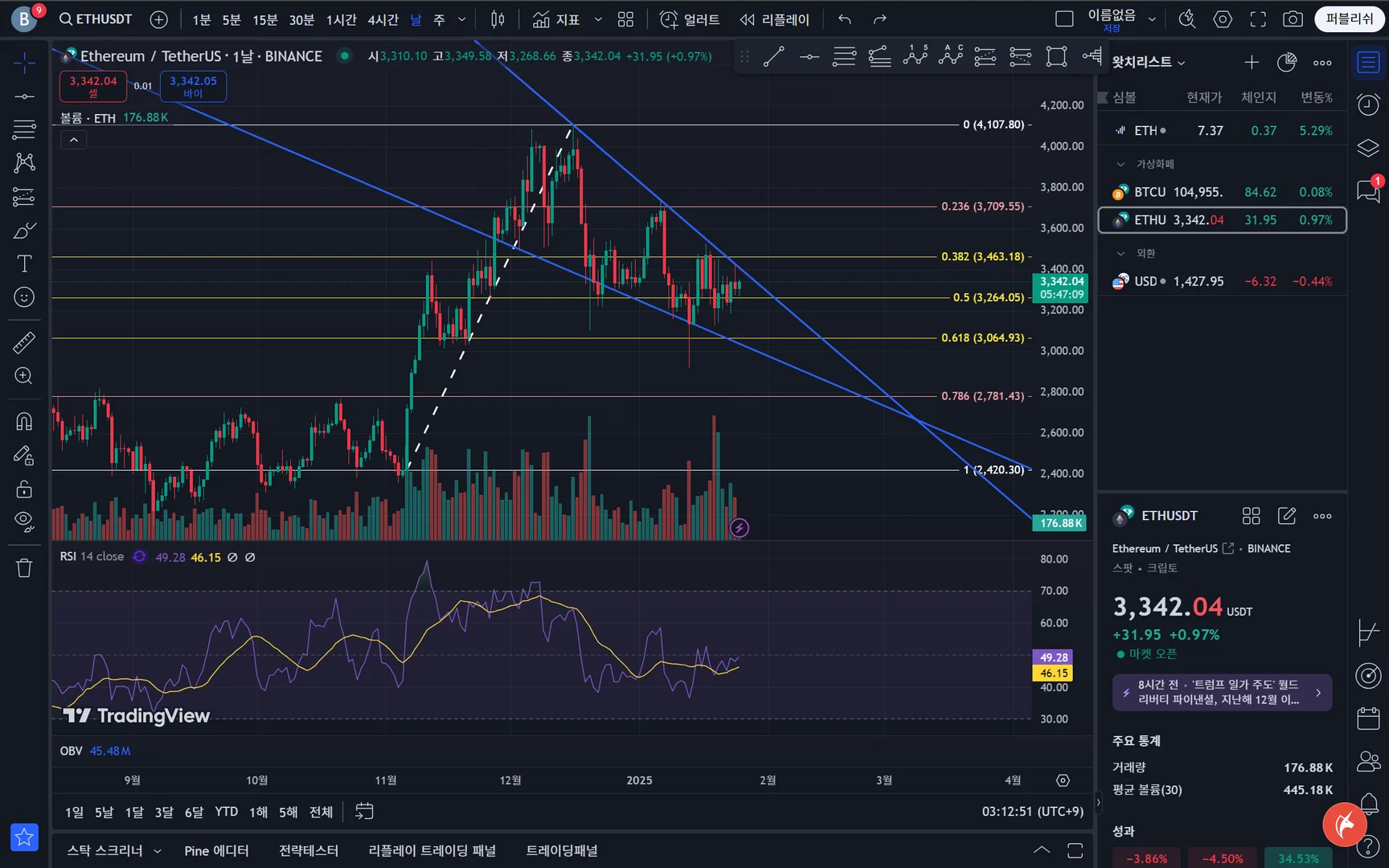Open the Fibonacci tools in left sidebar
The width and height of the screenshot is (1389, 868).
(x=24, y=129)
